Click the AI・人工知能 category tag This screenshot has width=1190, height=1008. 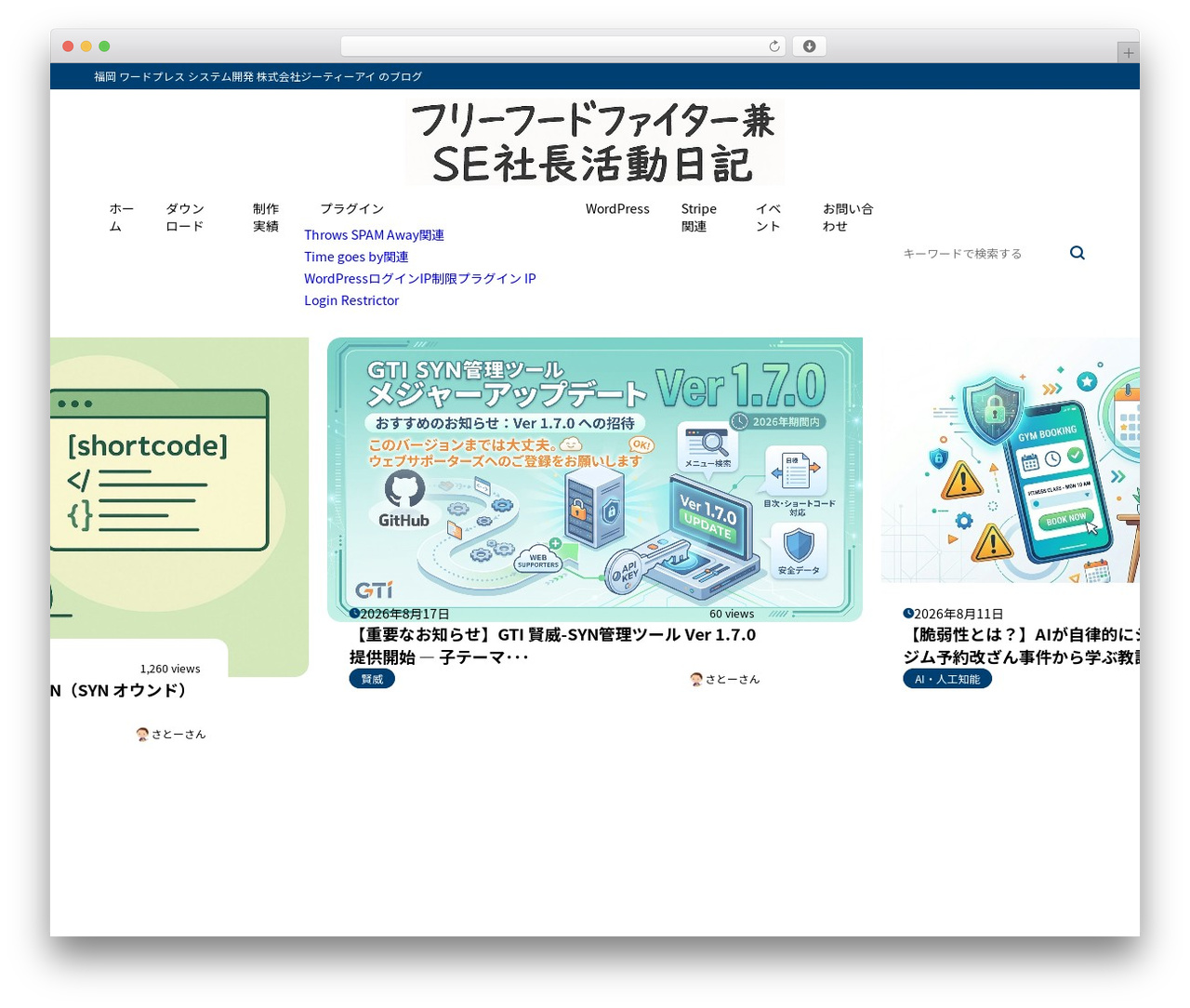click(947, 679)
